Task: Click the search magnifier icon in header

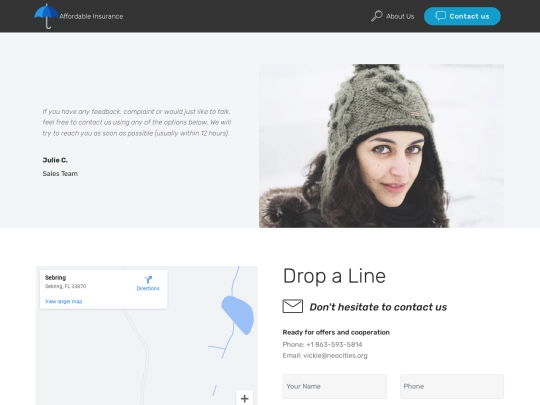Action: 376,16
